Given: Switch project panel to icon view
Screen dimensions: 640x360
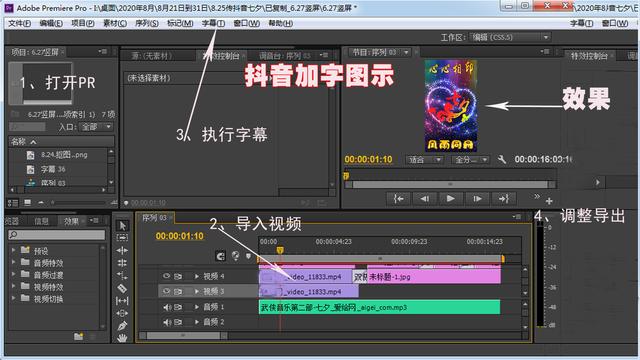Looking at the screenshot, I should (27, 202).
